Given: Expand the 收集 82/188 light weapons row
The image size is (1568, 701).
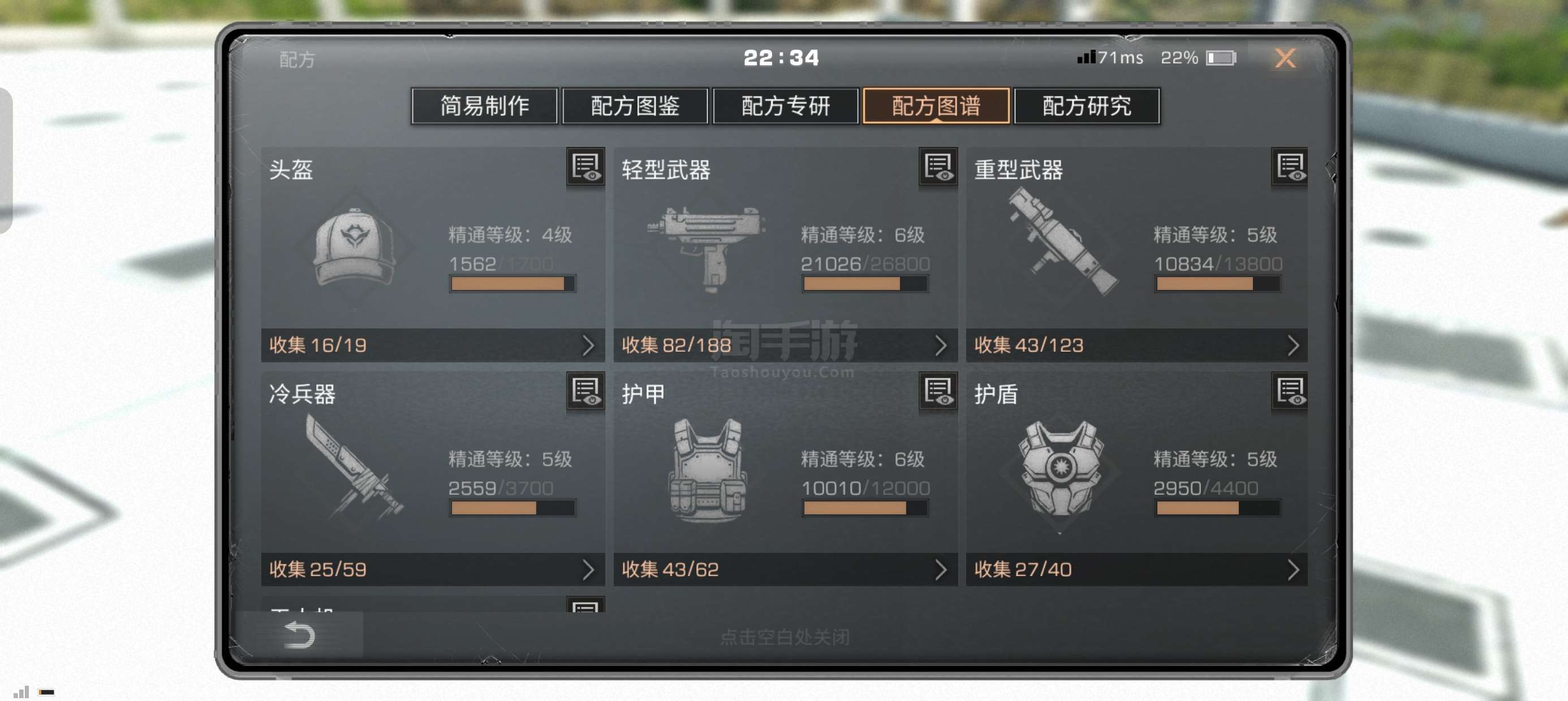Looking at the screenshot, I should click(785, 345).
